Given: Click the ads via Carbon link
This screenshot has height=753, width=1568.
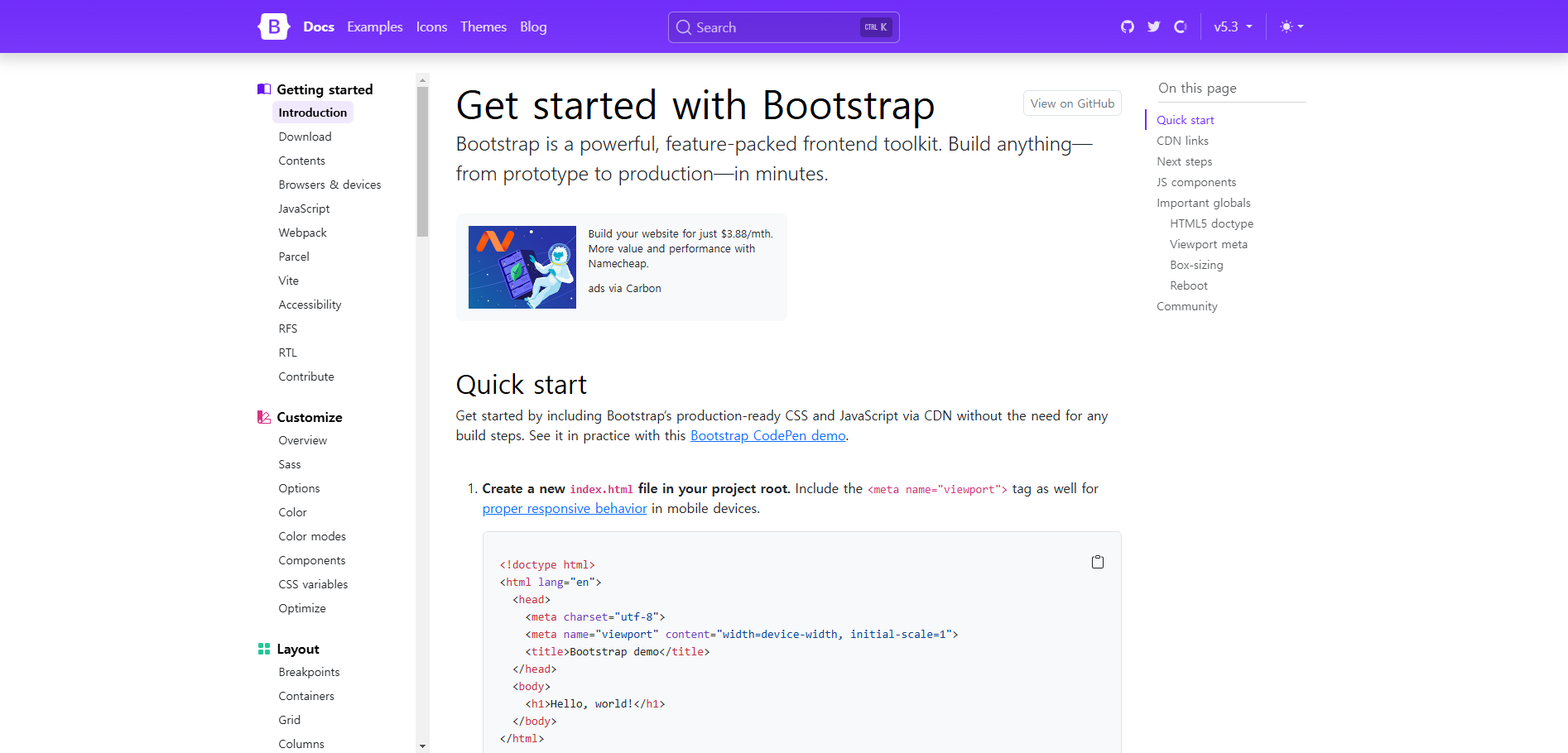Looking at the screenshot, I should click(x=624, y=289).
